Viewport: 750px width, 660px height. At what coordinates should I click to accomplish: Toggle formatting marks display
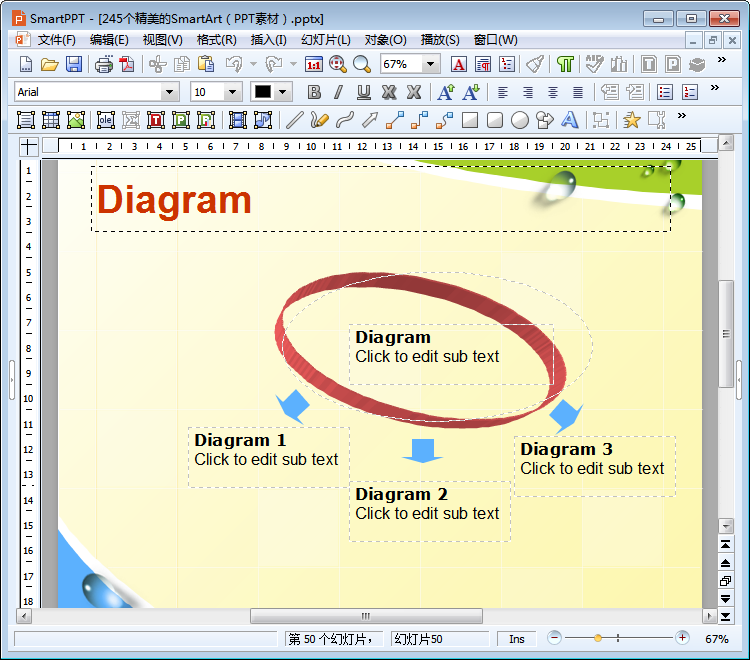click(566, 64)
